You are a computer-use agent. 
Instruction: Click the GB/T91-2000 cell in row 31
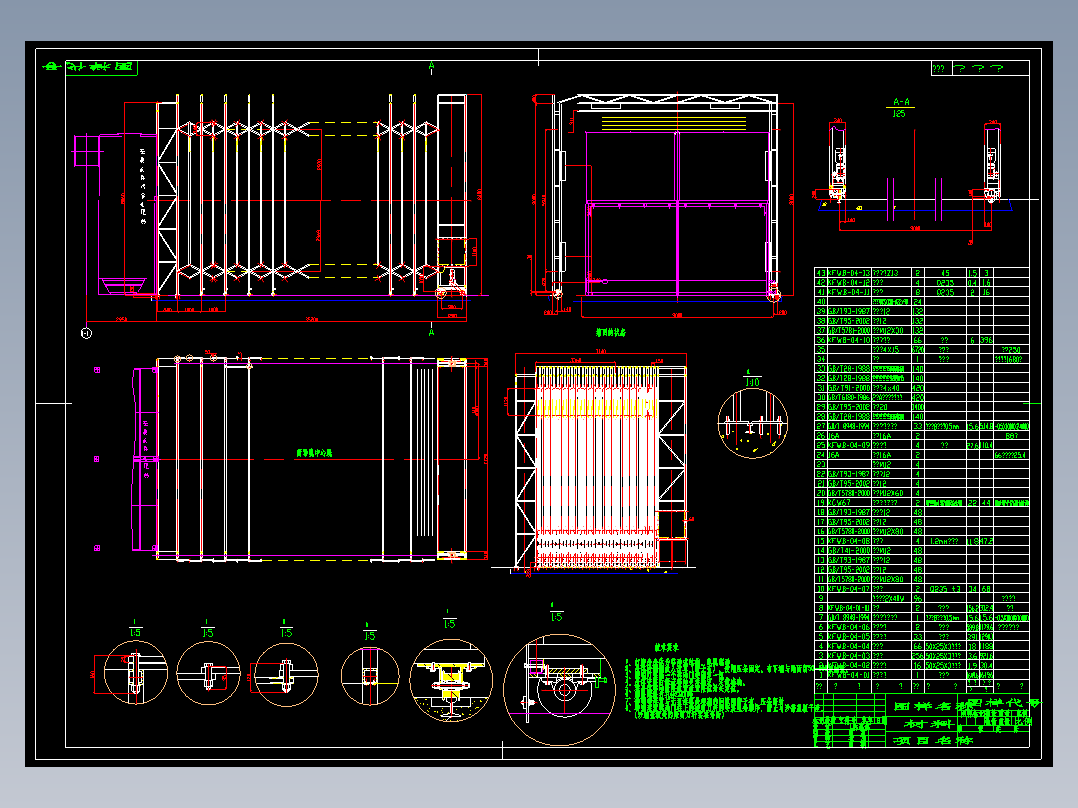[x=849, y=388]
